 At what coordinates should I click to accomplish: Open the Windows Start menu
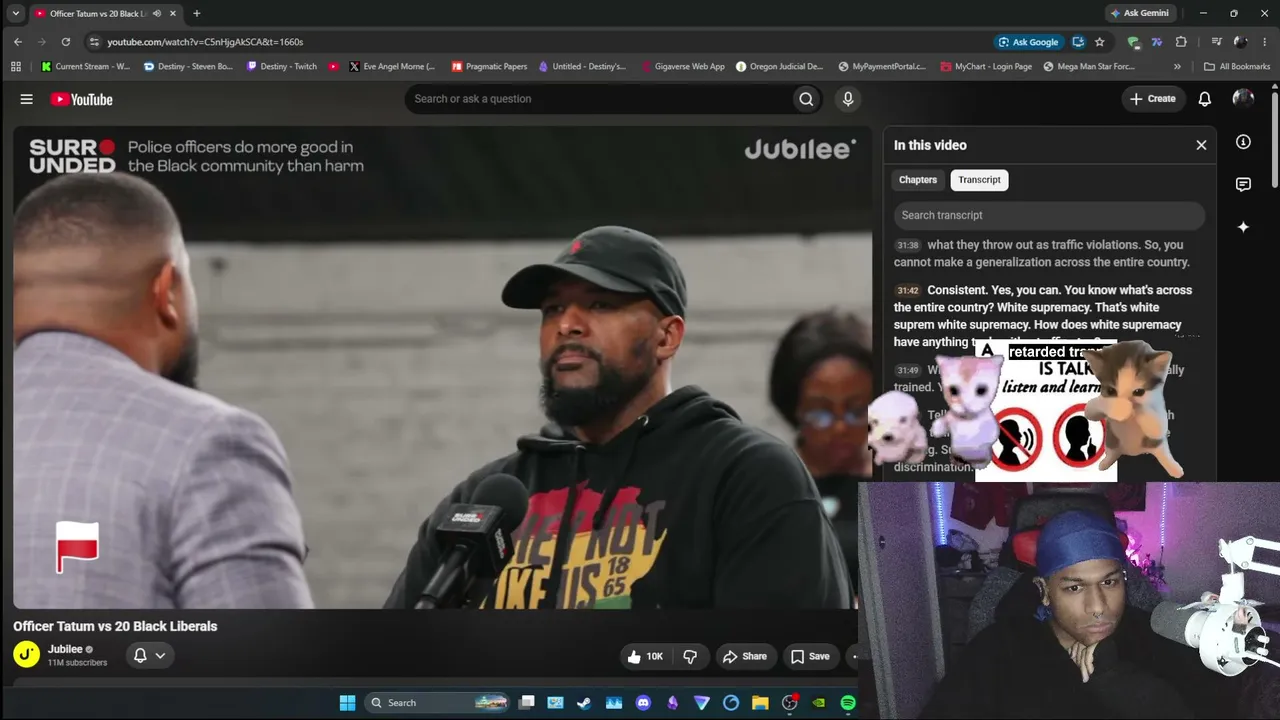[347, 703]
